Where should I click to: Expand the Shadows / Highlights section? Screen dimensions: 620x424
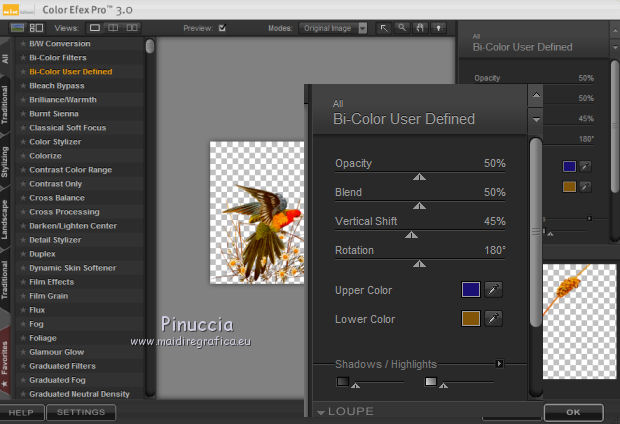click(499, 364)
